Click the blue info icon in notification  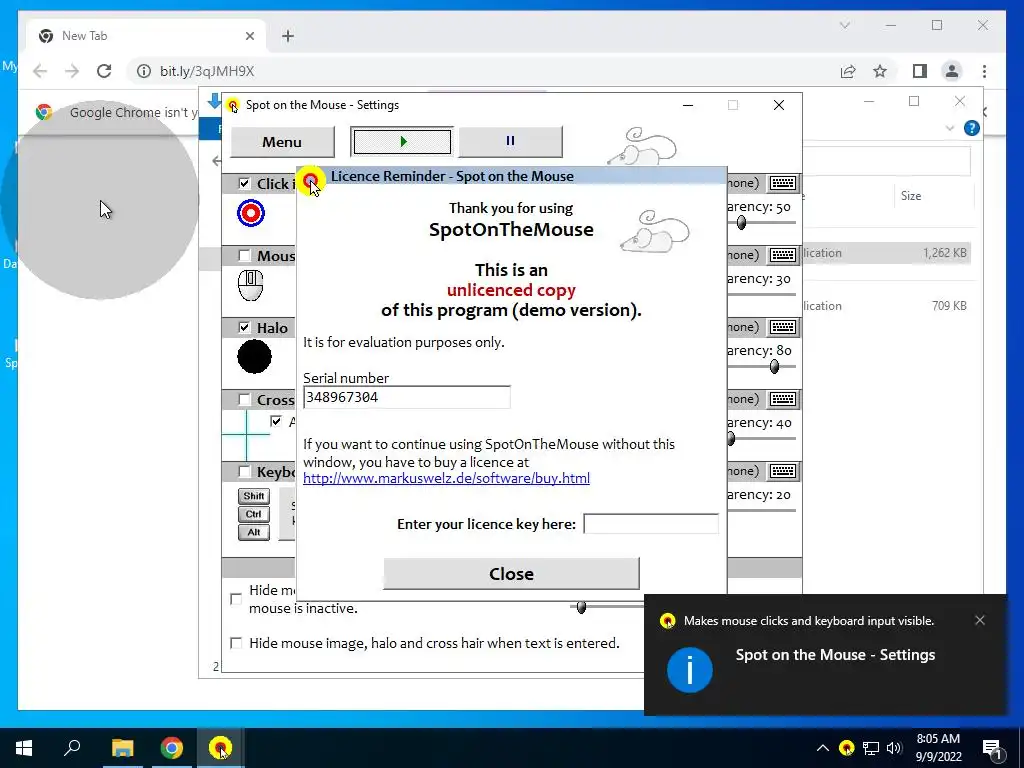coord(690,670)
